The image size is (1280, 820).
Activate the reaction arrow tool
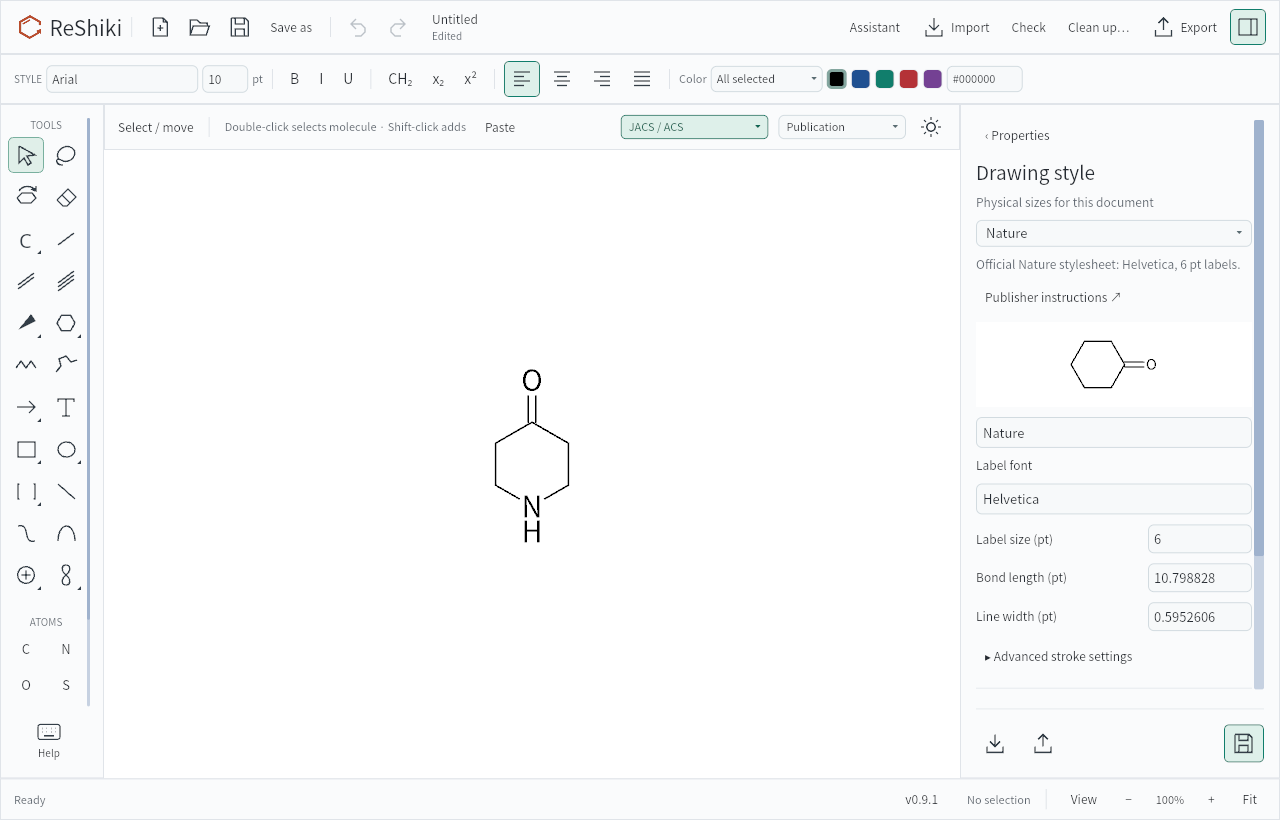tap(26, 407)
